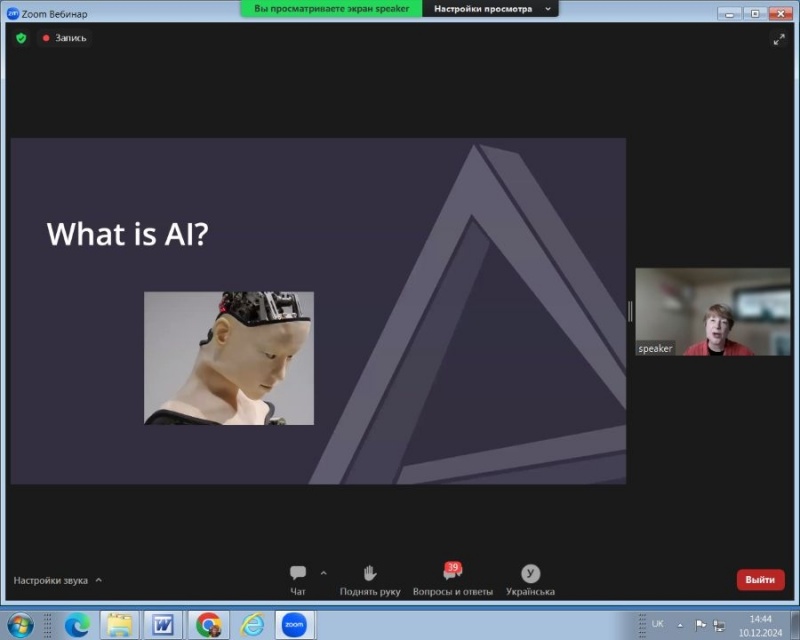This screenshot has width=800, height=640.
Task: Select the speaker video thumbnail
Action: click(x=712, y=312)
